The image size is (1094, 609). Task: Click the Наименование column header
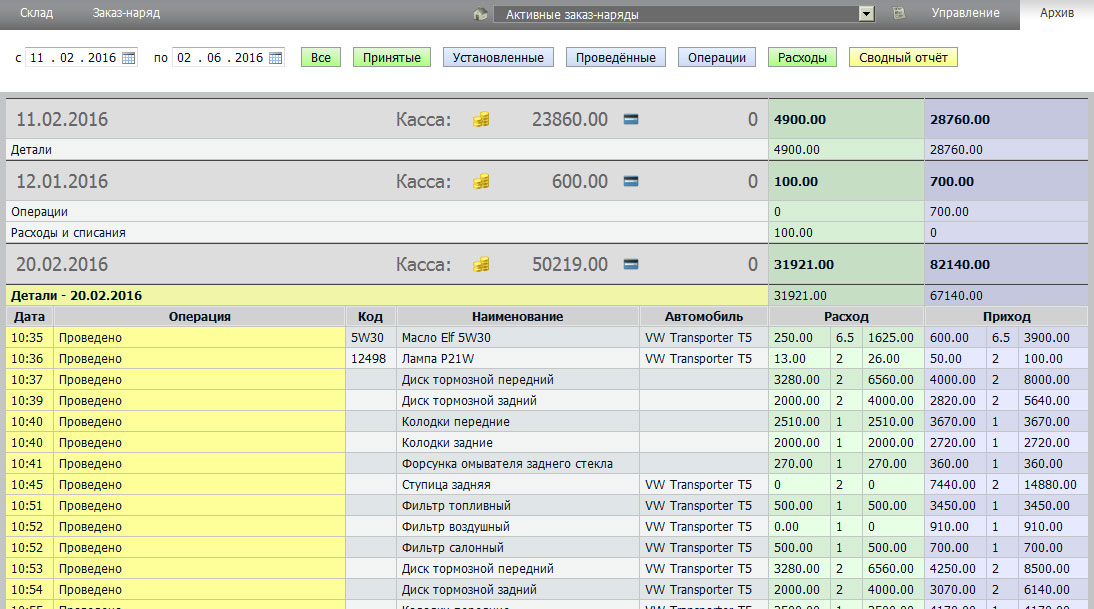click(517, 317)
